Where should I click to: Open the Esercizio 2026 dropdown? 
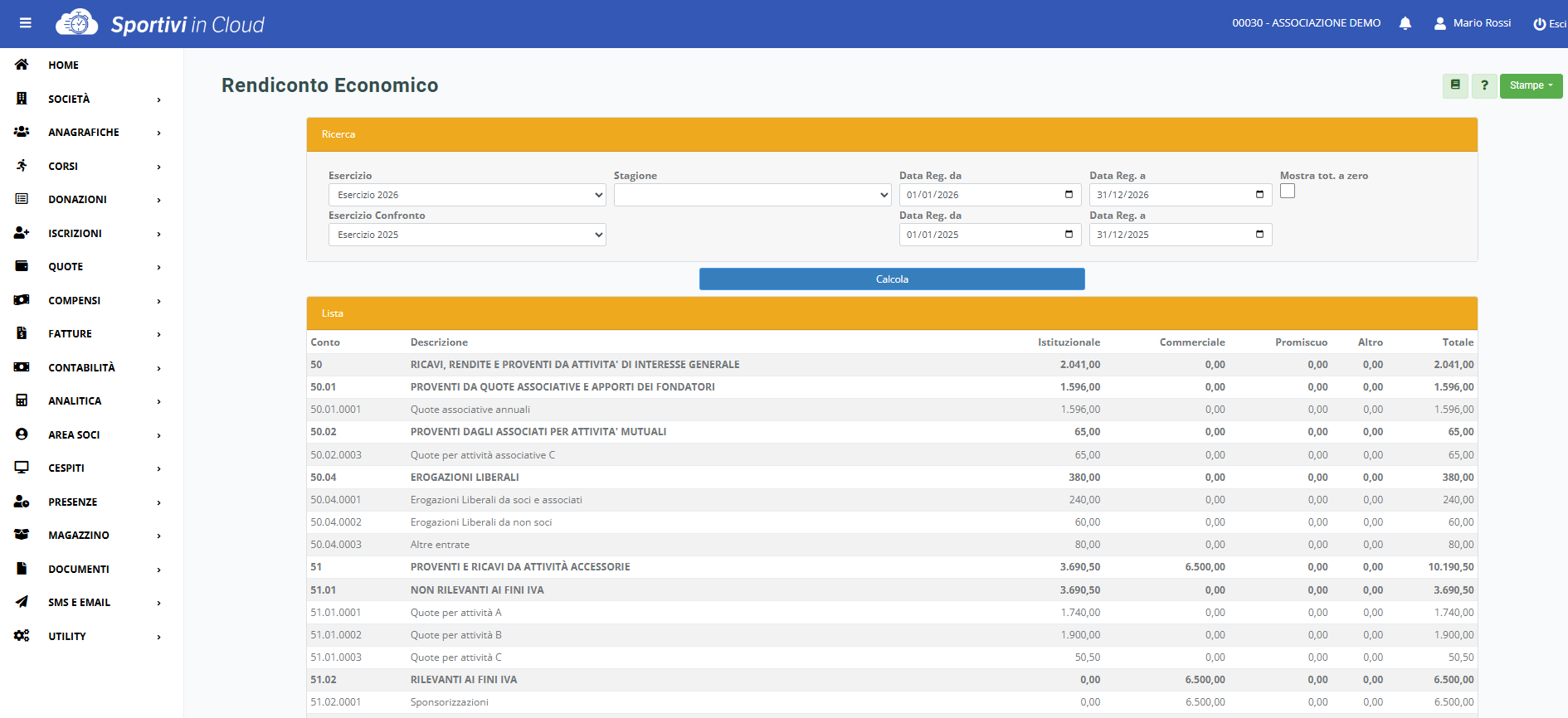(x=467, y=195)
